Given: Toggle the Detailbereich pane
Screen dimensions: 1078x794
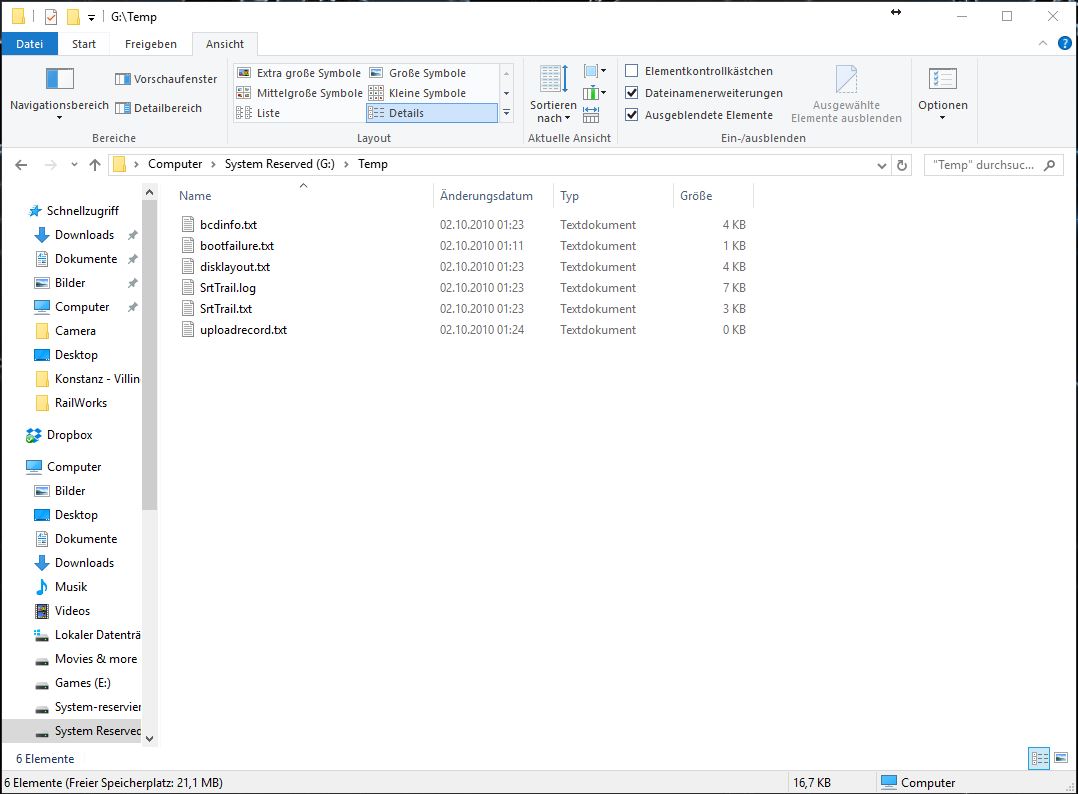Looking at the screenshot, I should (x=159, y=108).
